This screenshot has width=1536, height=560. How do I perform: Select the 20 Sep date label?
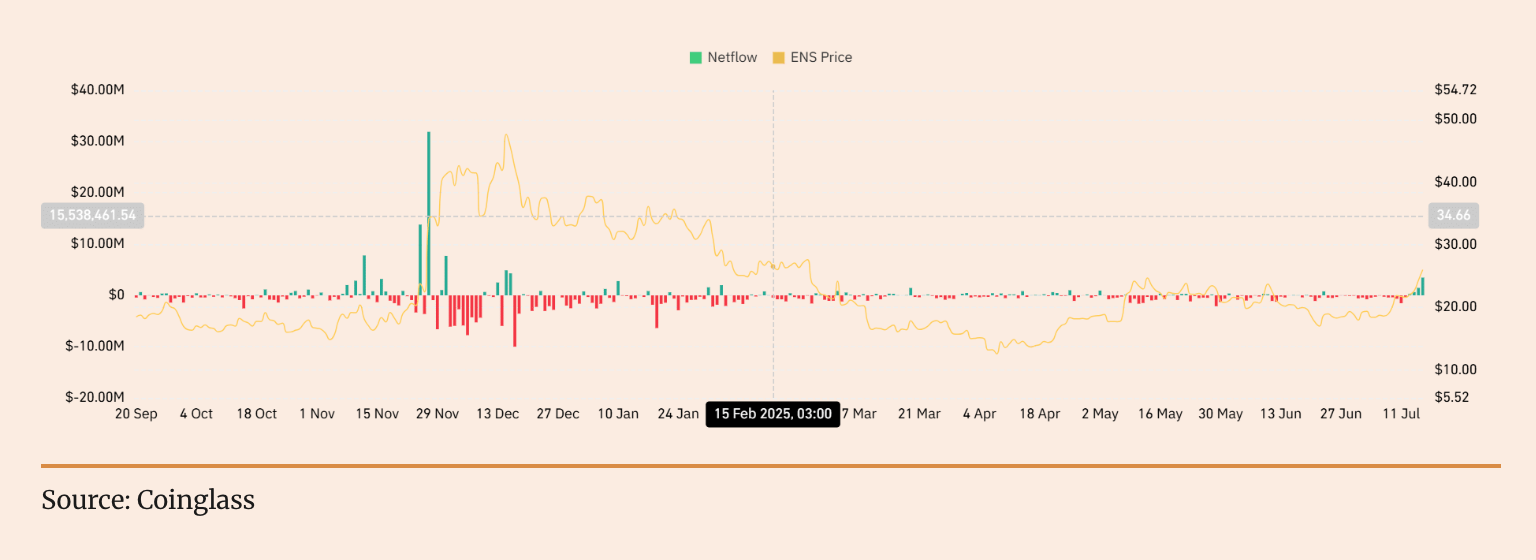136,414
